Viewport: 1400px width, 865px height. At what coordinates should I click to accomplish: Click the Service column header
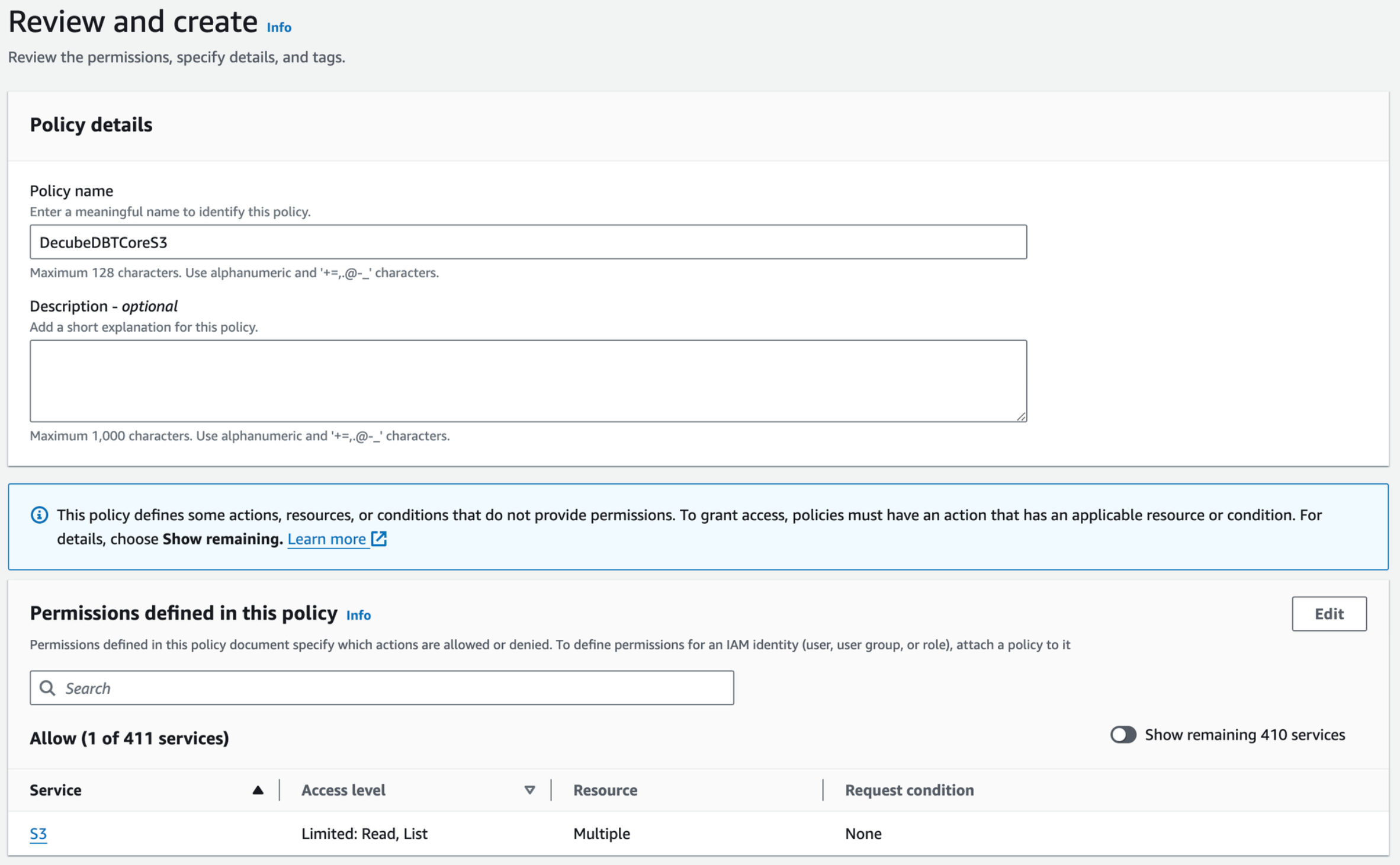[56, 790]
